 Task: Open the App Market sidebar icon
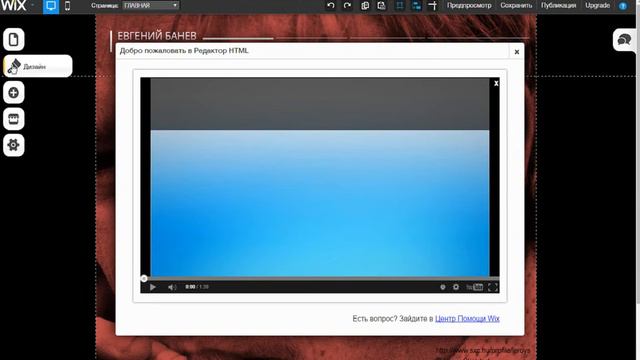[x=13, y=119]
